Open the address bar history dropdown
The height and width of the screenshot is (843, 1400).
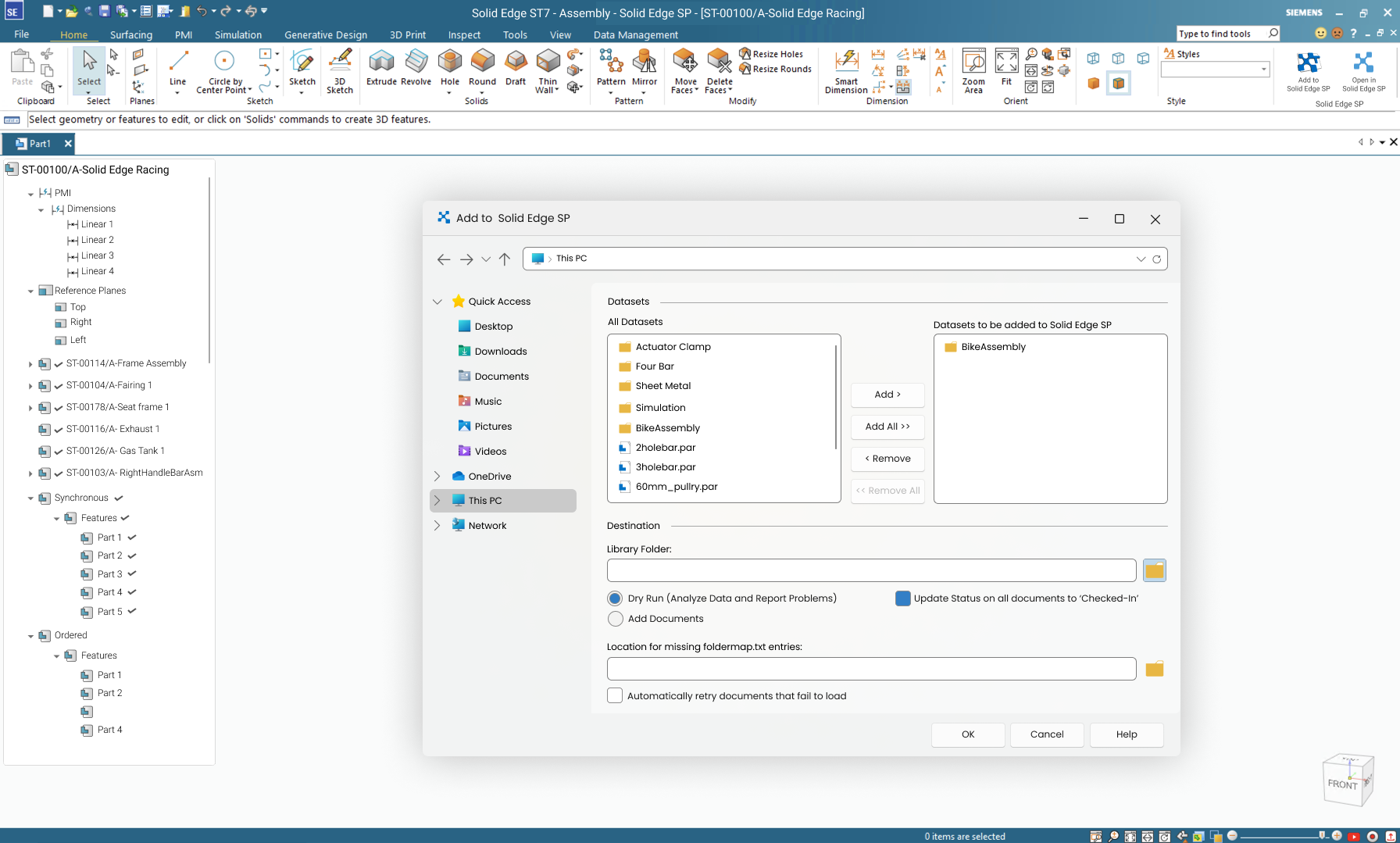click(1141, 259)
